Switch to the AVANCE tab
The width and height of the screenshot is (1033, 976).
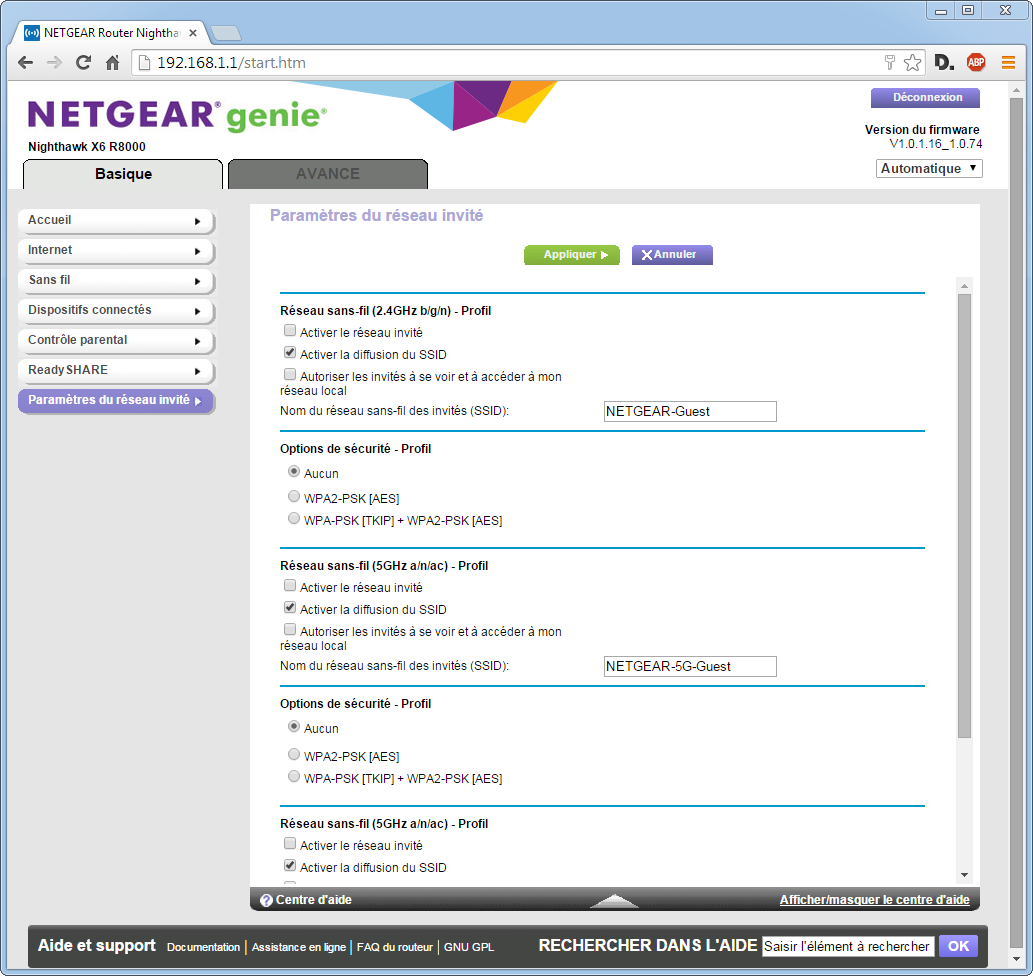[328, 174]
